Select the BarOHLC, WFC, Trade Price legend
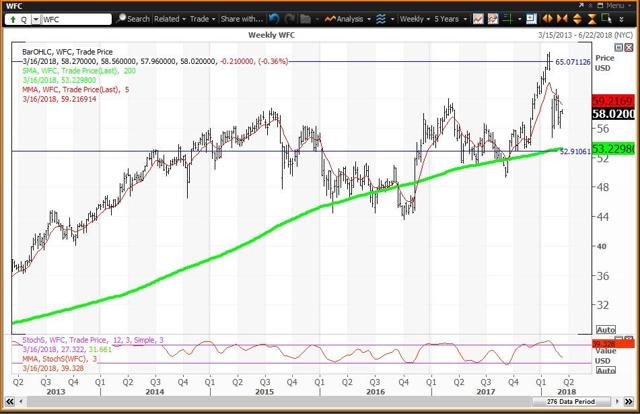Screen dimensions: 640x414 click(67, 52)
